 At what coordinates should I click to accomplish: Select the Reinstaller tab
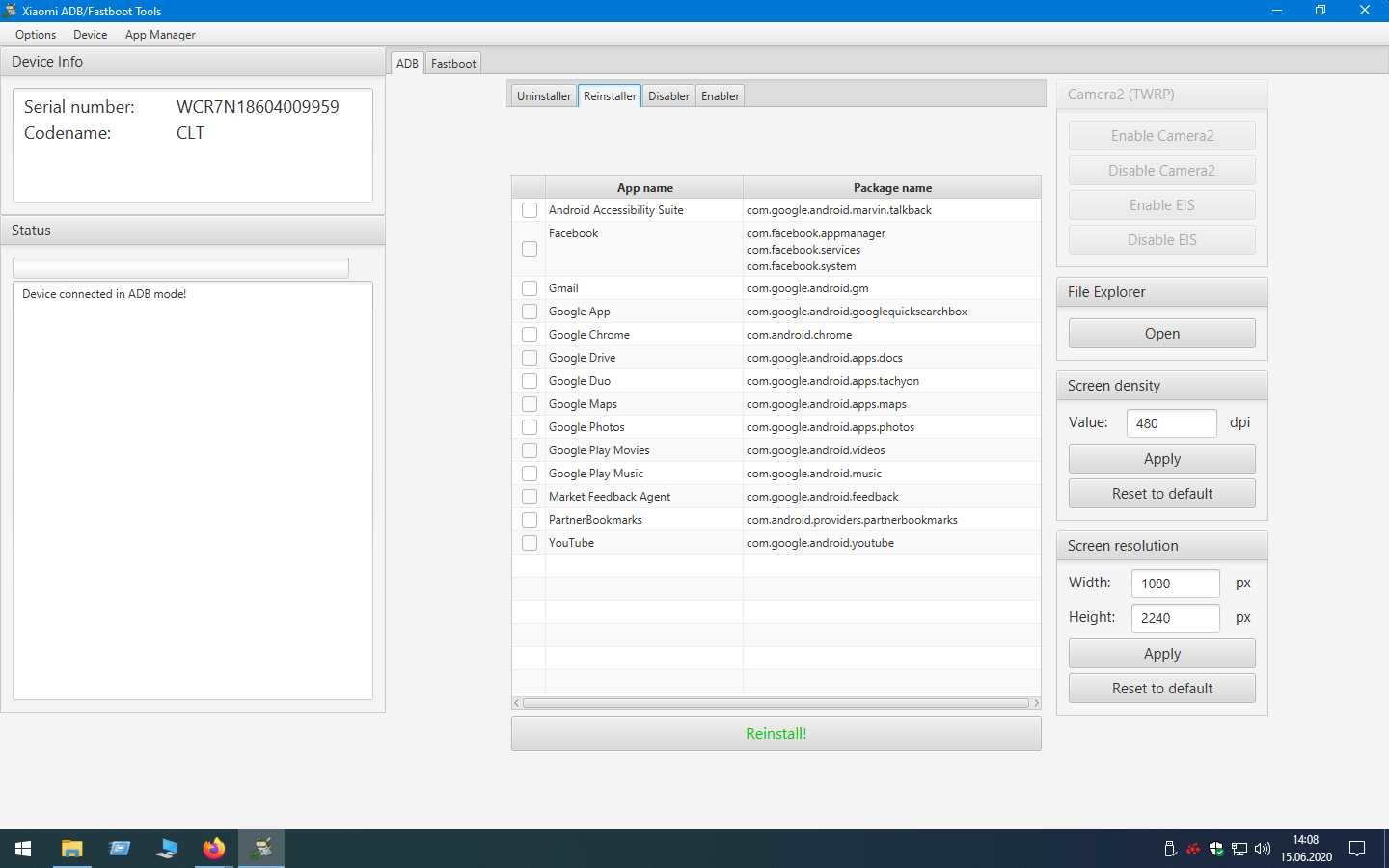tap(610, 95)
